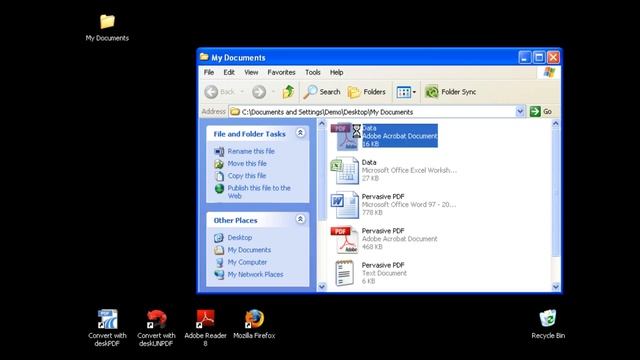Click the Rename this file icon
Viewport: 640px width, 360px height.
pos(219,151)
